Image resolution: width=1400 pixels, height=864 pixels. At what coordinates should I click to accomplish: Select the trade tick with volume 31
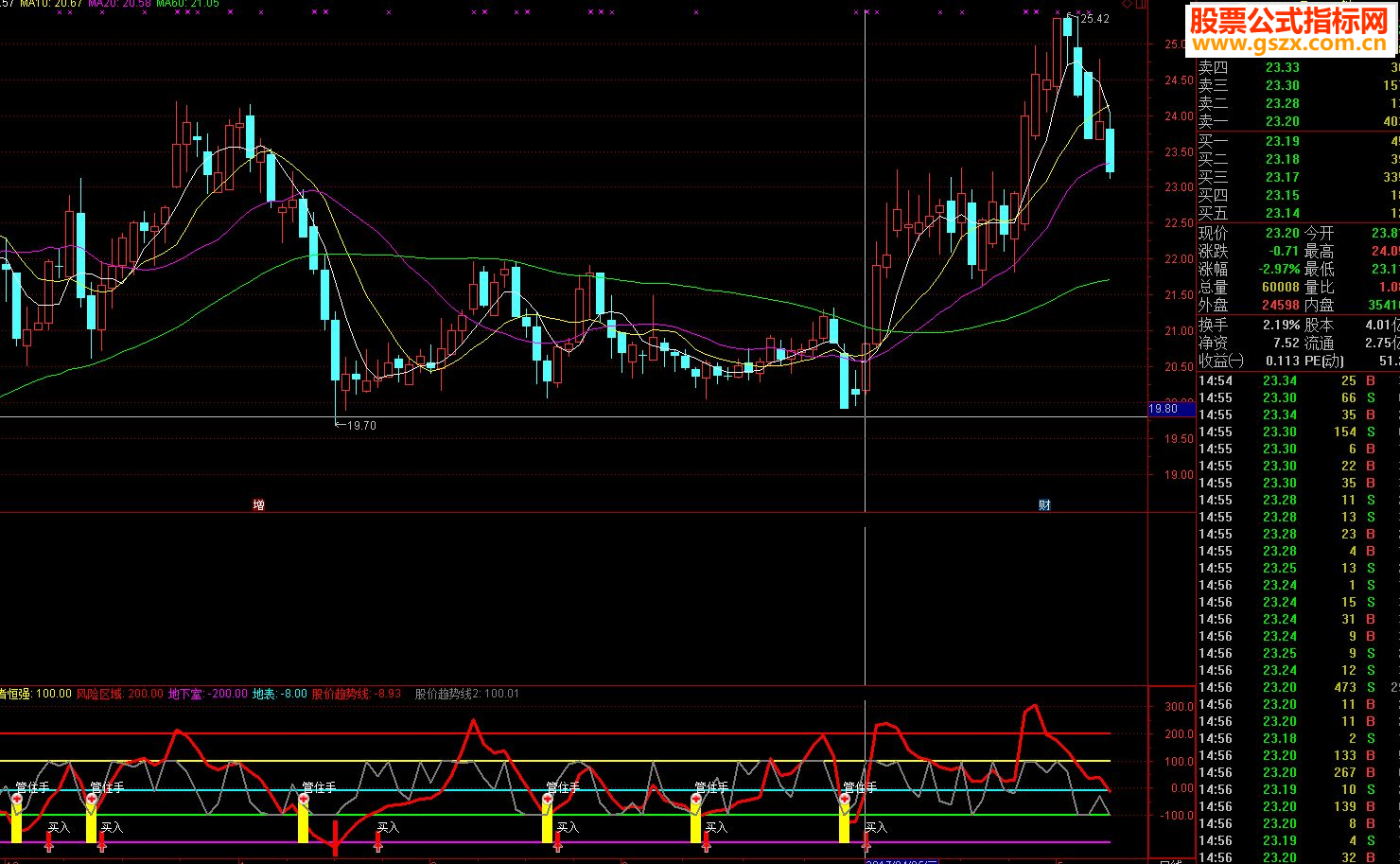[x=1298, y=619]
